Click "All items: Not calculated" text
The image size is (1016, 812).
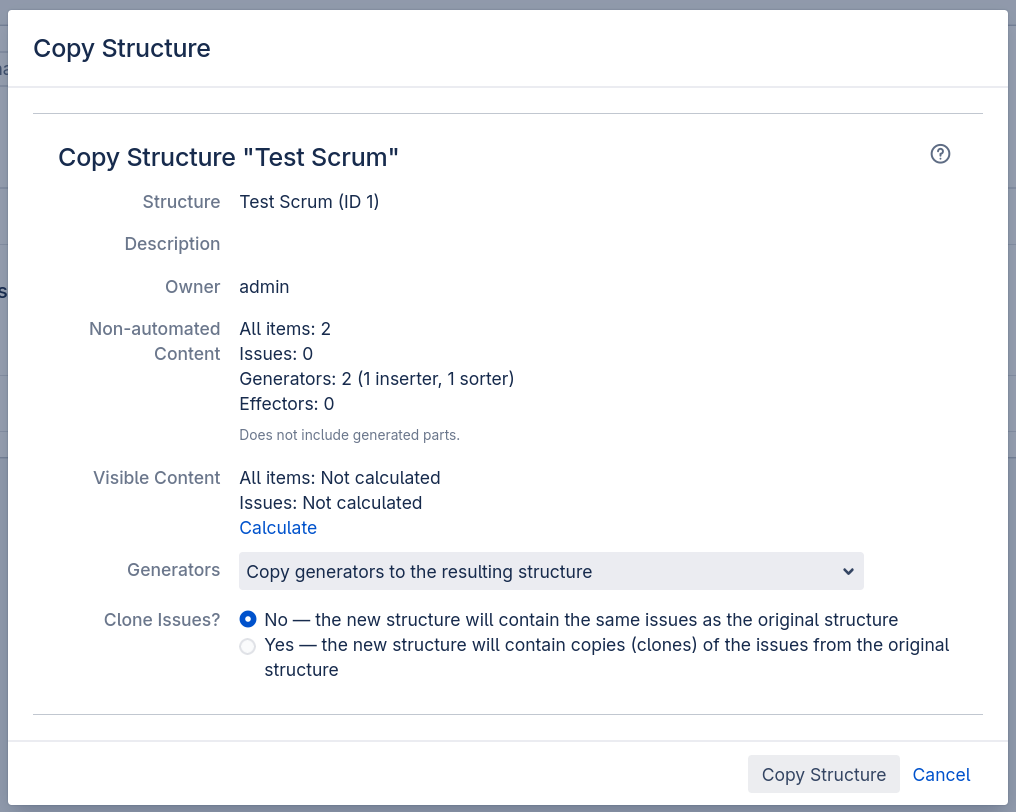[x=340, y=478]
